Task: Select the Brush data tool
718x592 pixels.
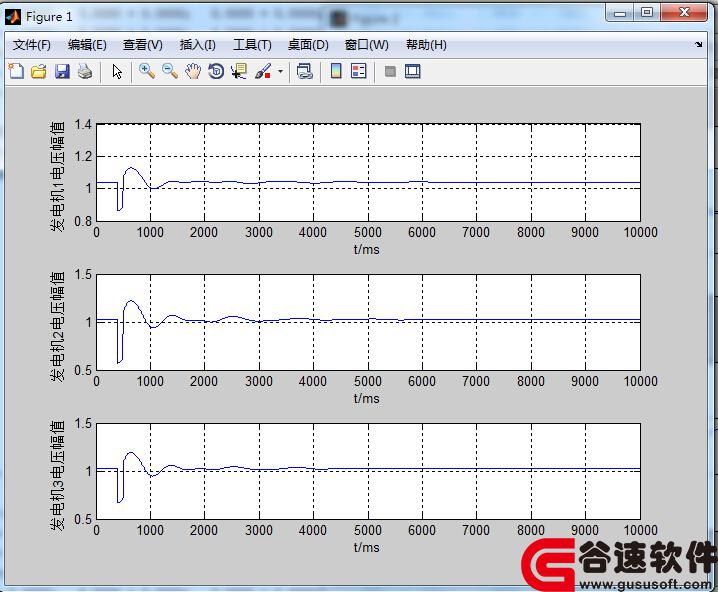Action: click(263, 71)
